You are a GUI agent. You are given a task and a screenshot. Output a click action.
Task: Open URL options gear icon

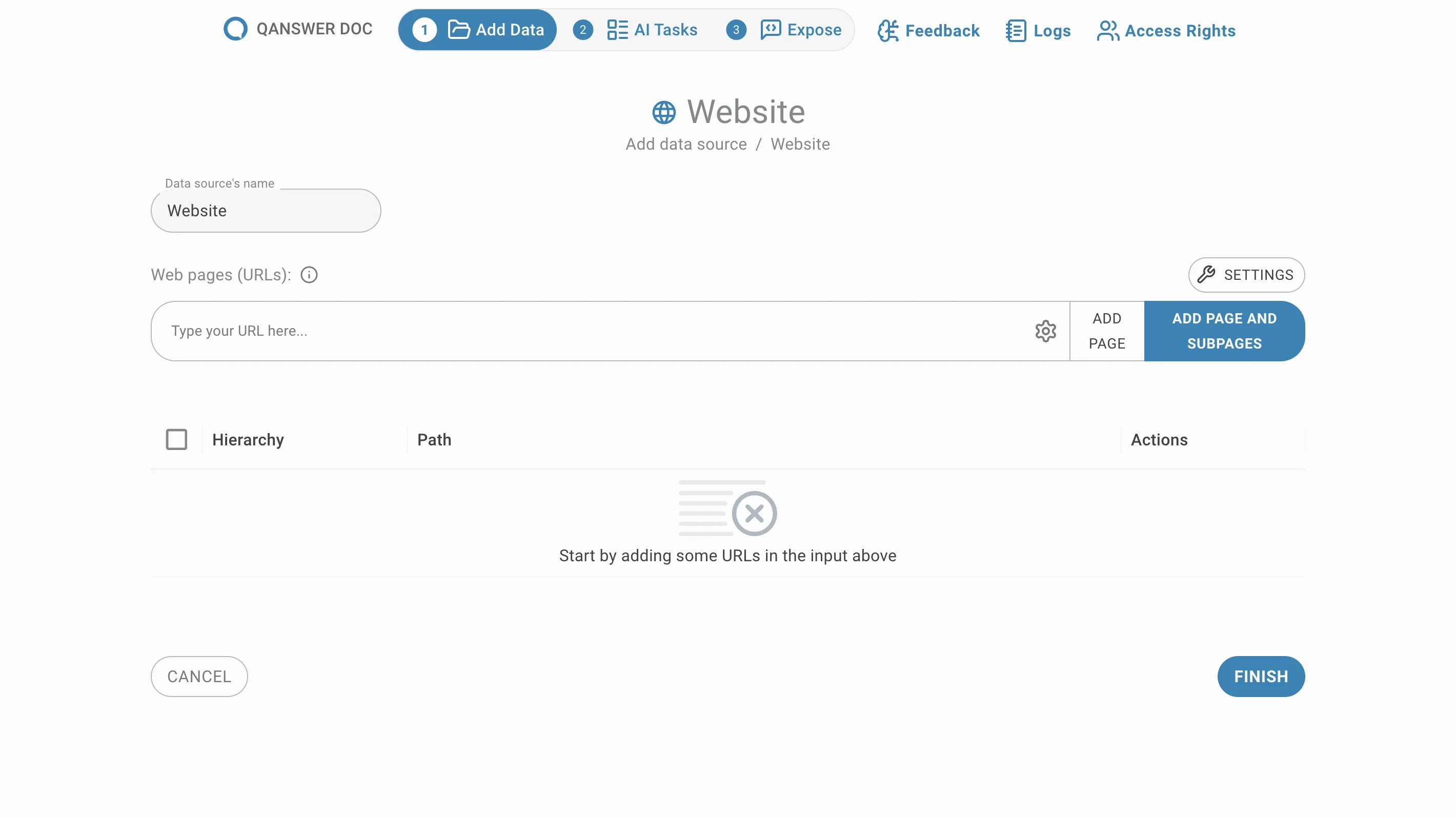[1045, 331]
